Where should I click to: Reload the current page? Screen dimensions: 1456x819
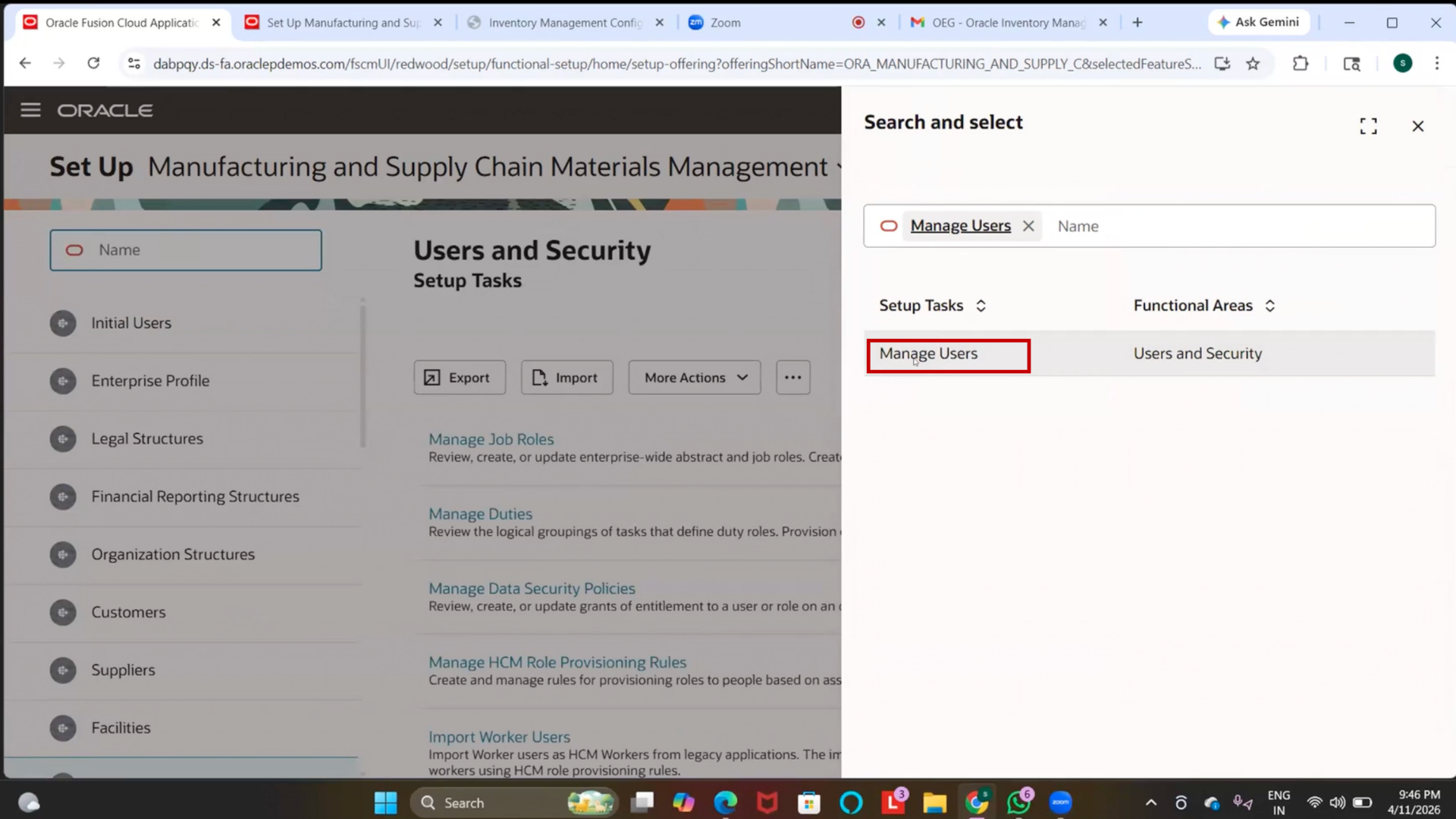(x=93, y=64)
